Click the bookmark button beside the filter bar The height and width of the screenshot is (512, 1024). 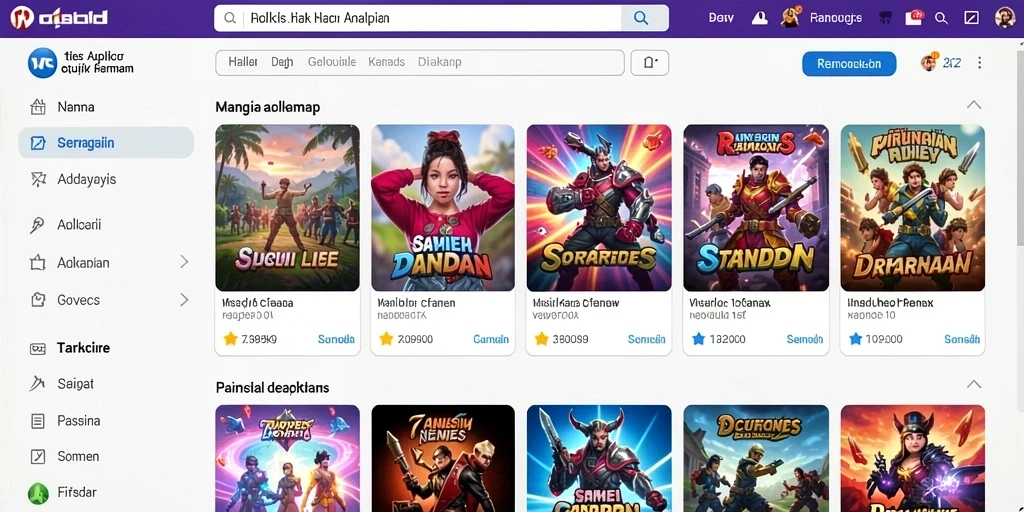coord(650,63)
